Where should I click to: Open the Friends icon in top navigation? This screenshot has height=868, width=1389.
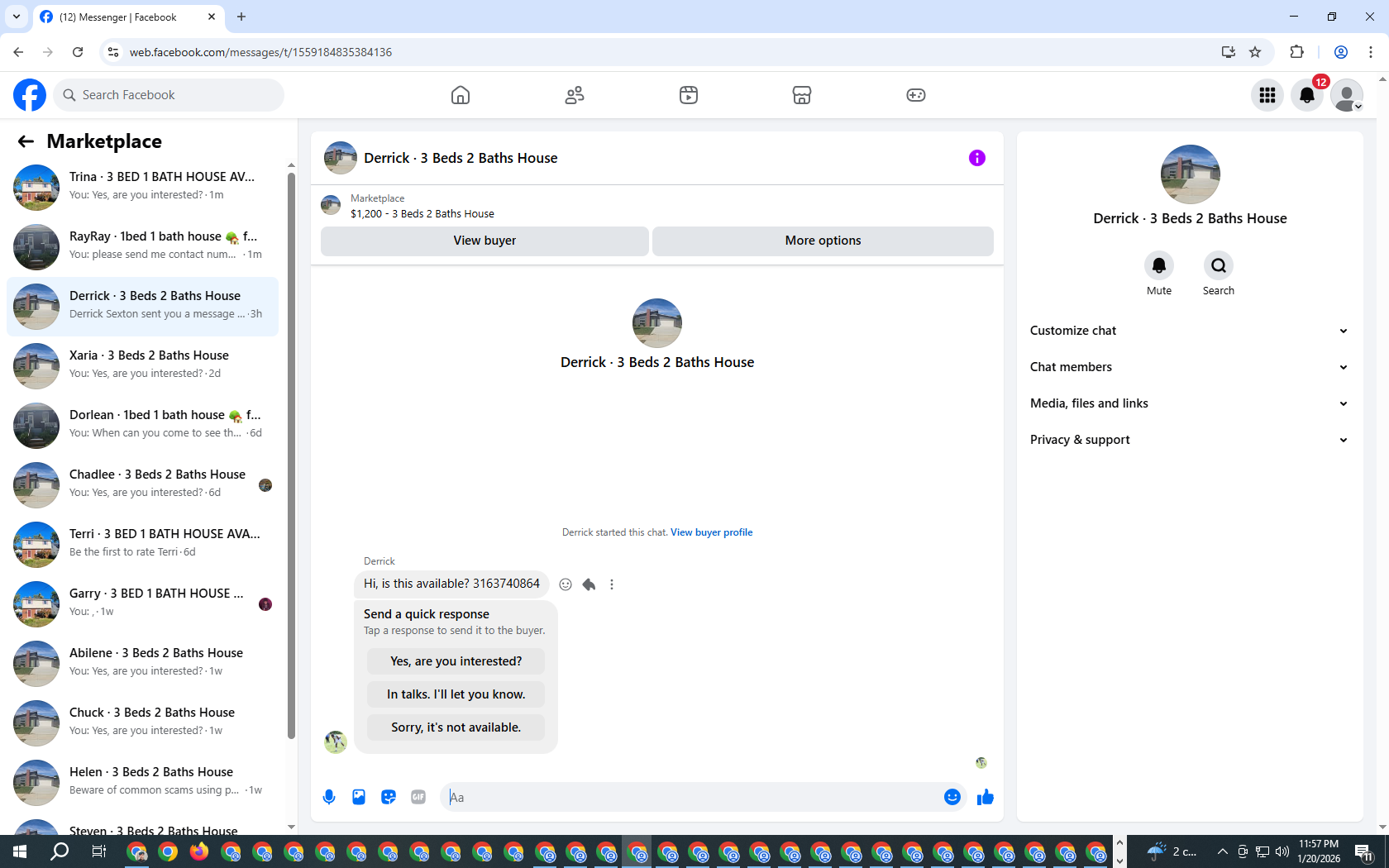coord(575,95)
